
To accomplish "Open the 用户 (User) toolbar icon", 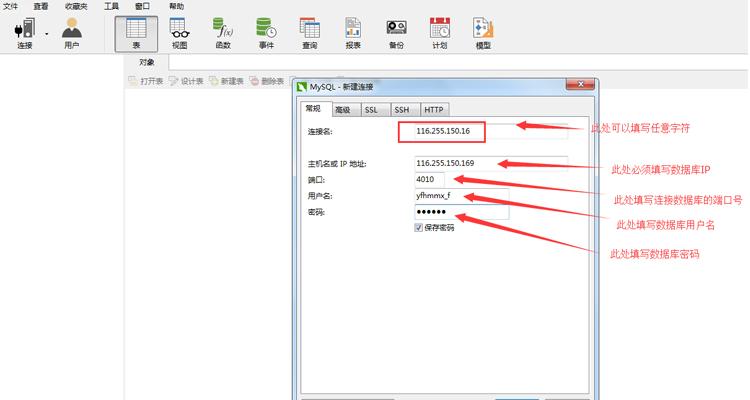I will pos(71,33).
